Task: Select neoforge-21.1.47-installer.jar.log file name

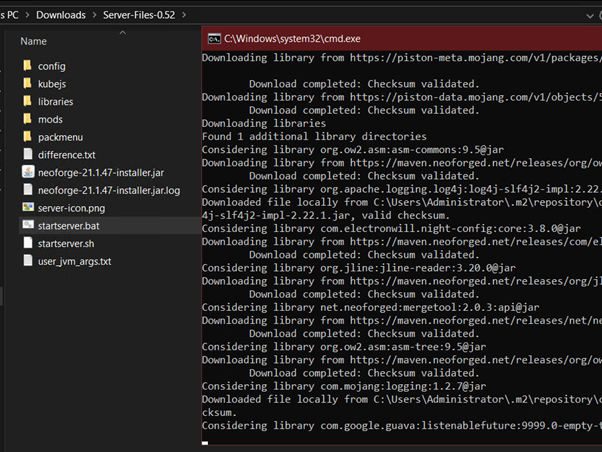Action: pyautogui.click(x=109, y=190)
